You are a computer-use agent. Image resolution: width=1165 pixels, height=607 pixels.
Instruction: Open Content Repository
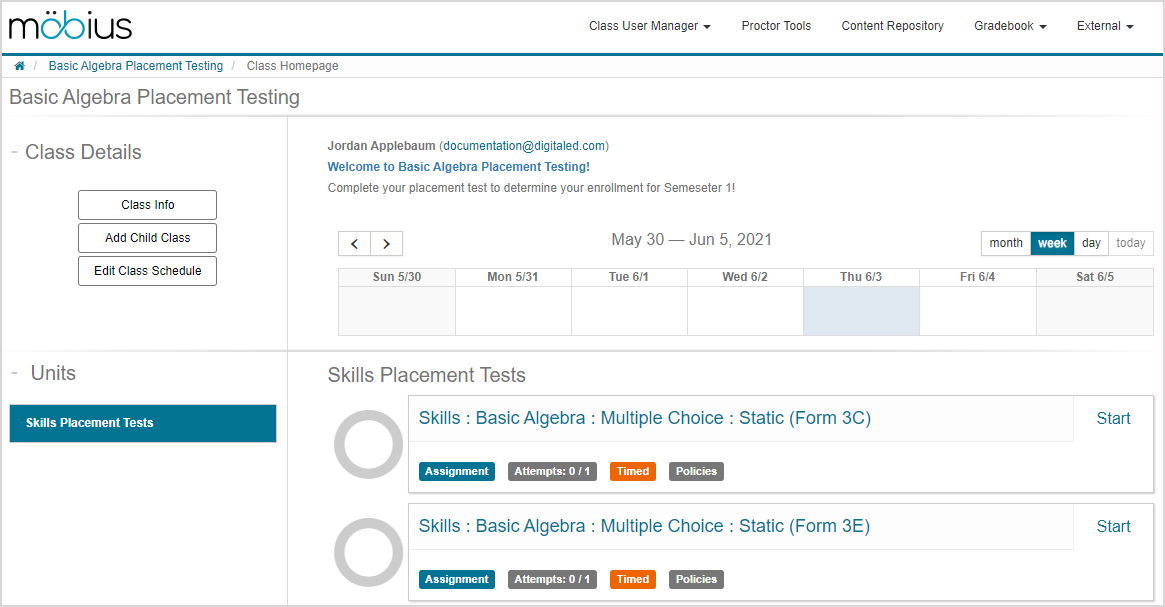click(x=892, y=26)
